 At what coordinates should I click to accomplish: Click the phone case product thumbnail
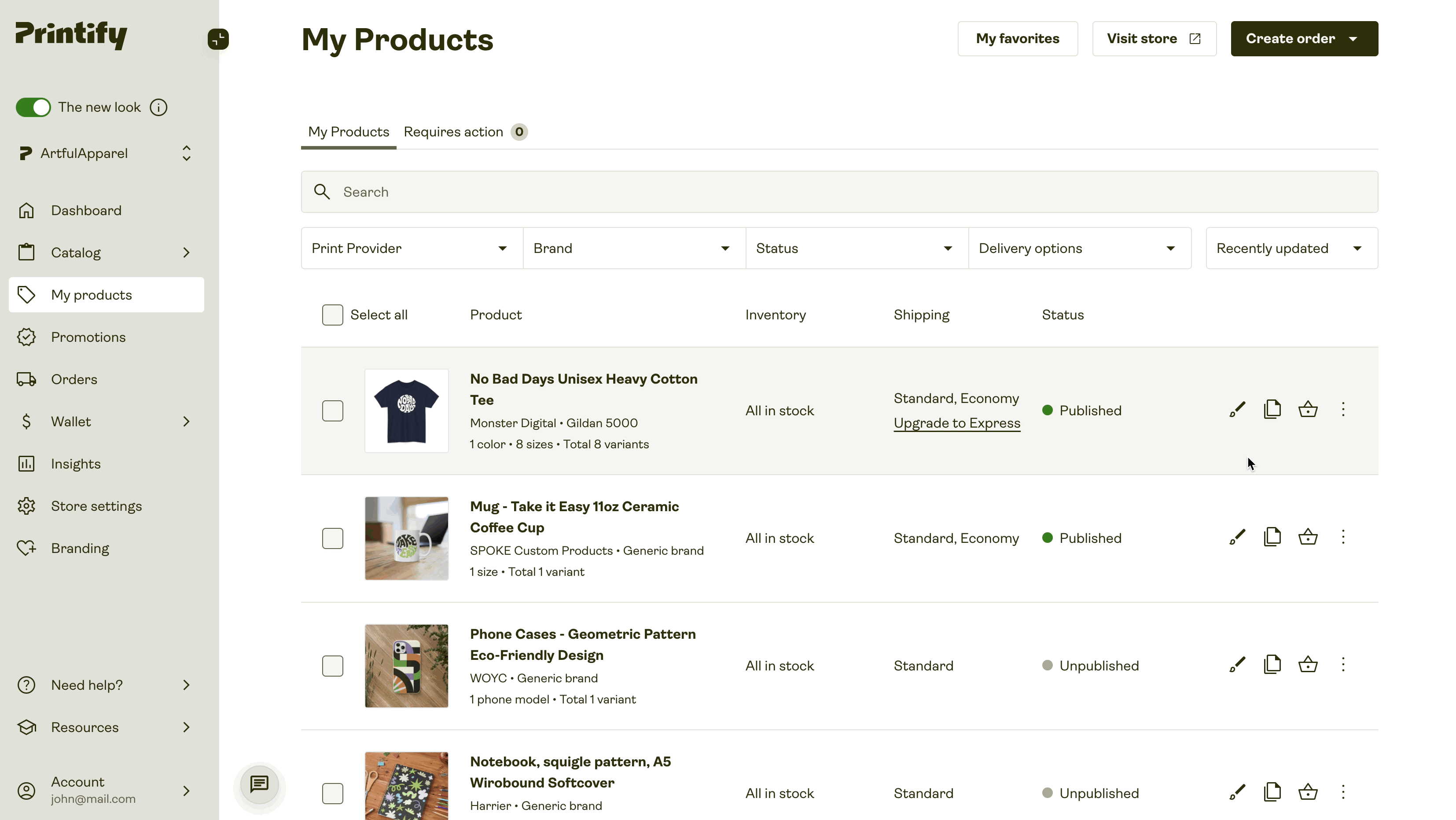(406, 666)
